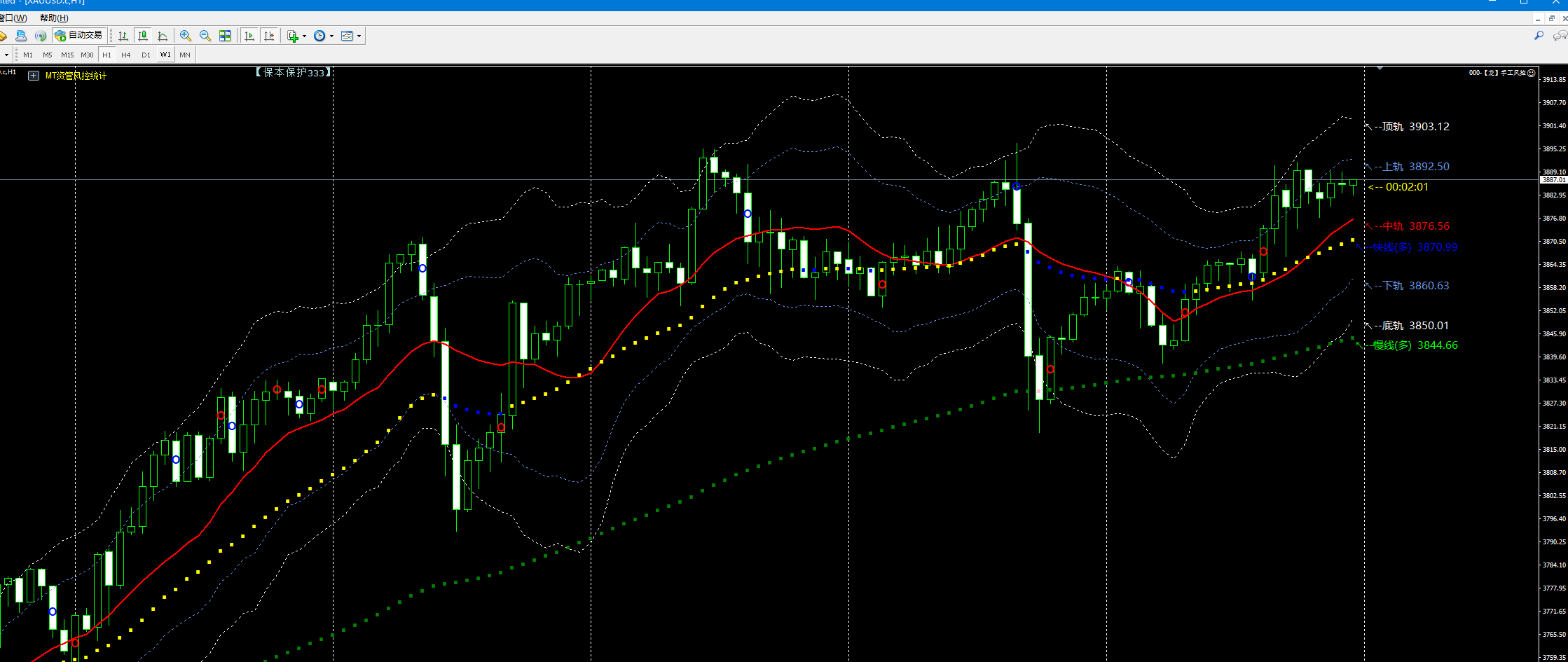The height and width of the screenshot is (662, 1568).
Task: Minimize the inner chart window
Action: click(1538, 18)
